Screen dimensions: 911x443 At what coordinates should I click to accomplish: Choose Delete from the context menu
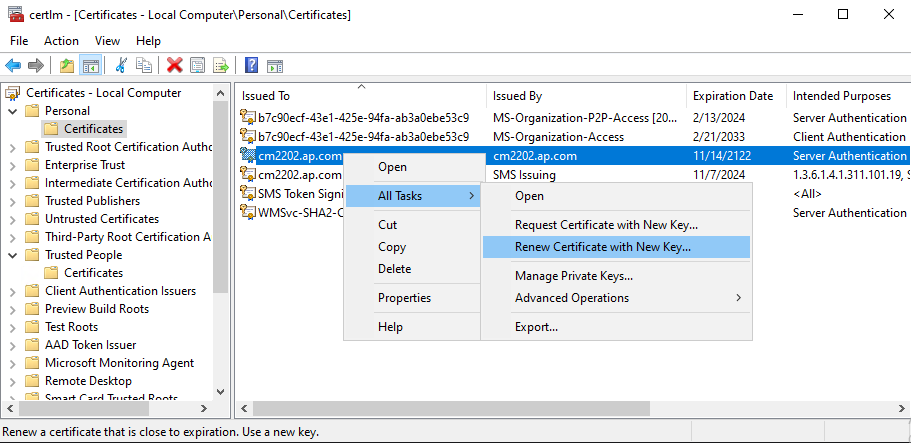(x=412, y=269)
